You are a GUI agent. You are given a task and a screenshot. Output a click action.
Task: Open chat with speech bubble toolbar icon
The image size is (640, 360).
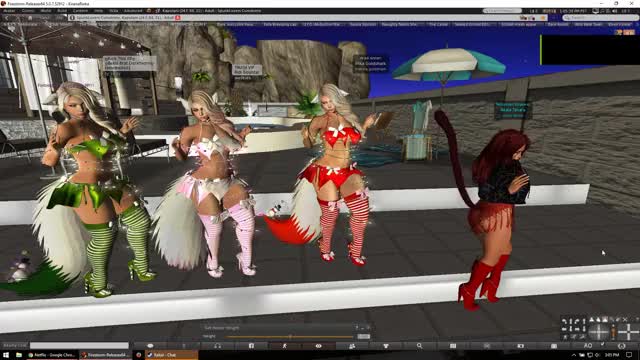point(150,346)
